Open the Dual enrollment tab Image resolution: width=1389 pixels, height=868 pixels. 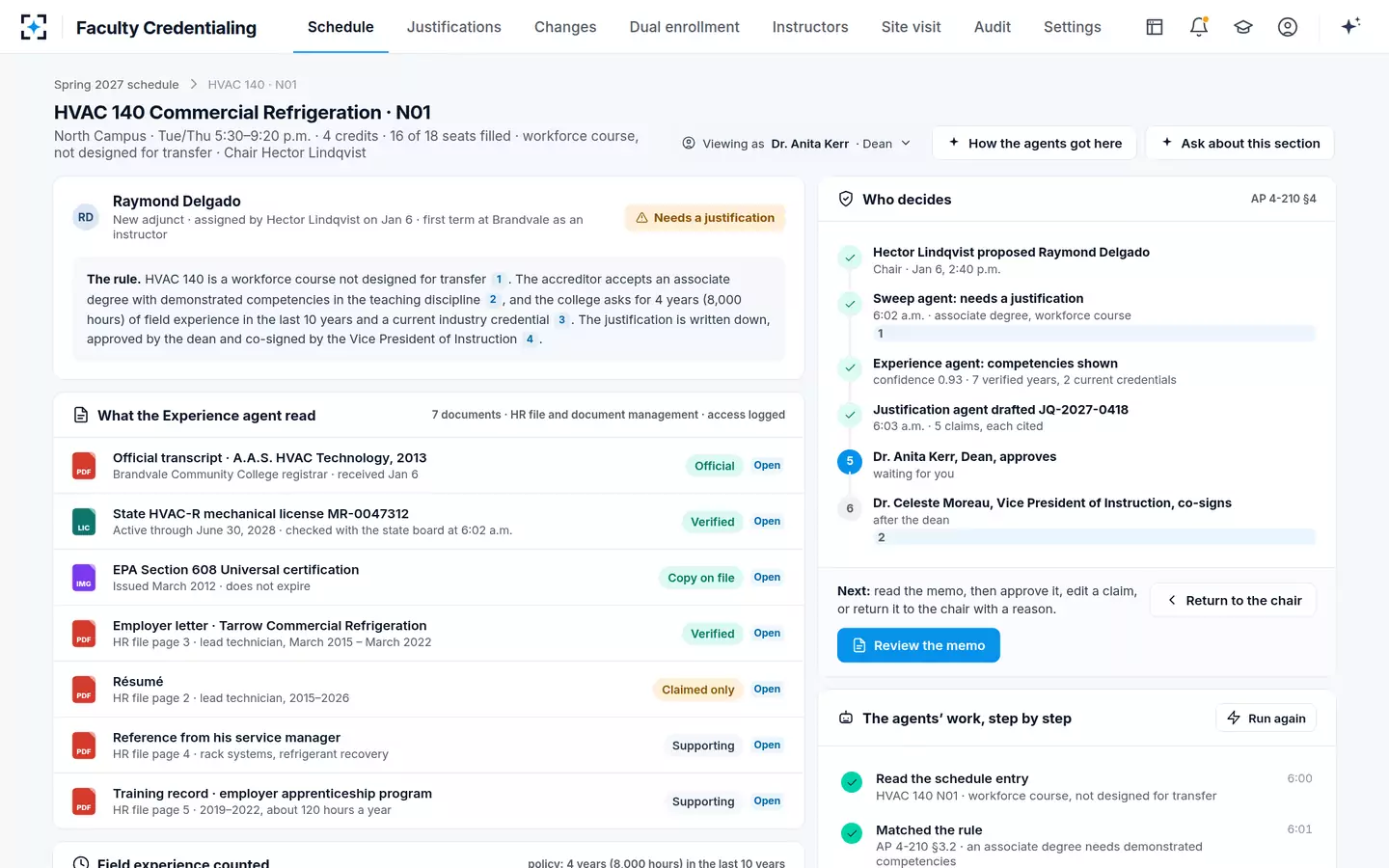[685, 27]
